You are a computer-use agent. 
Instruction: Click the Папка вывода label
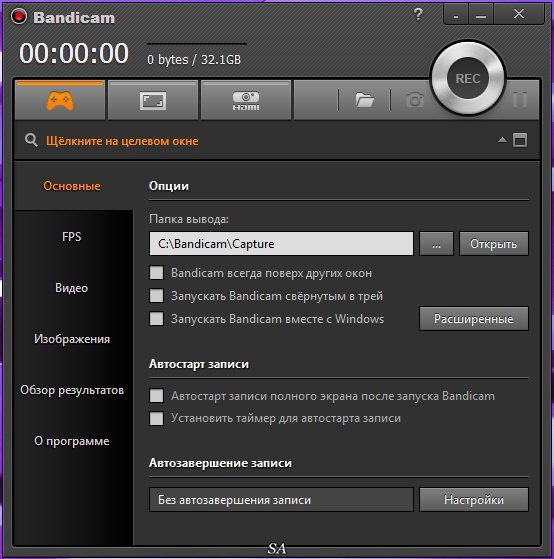[x=189, y=219]
